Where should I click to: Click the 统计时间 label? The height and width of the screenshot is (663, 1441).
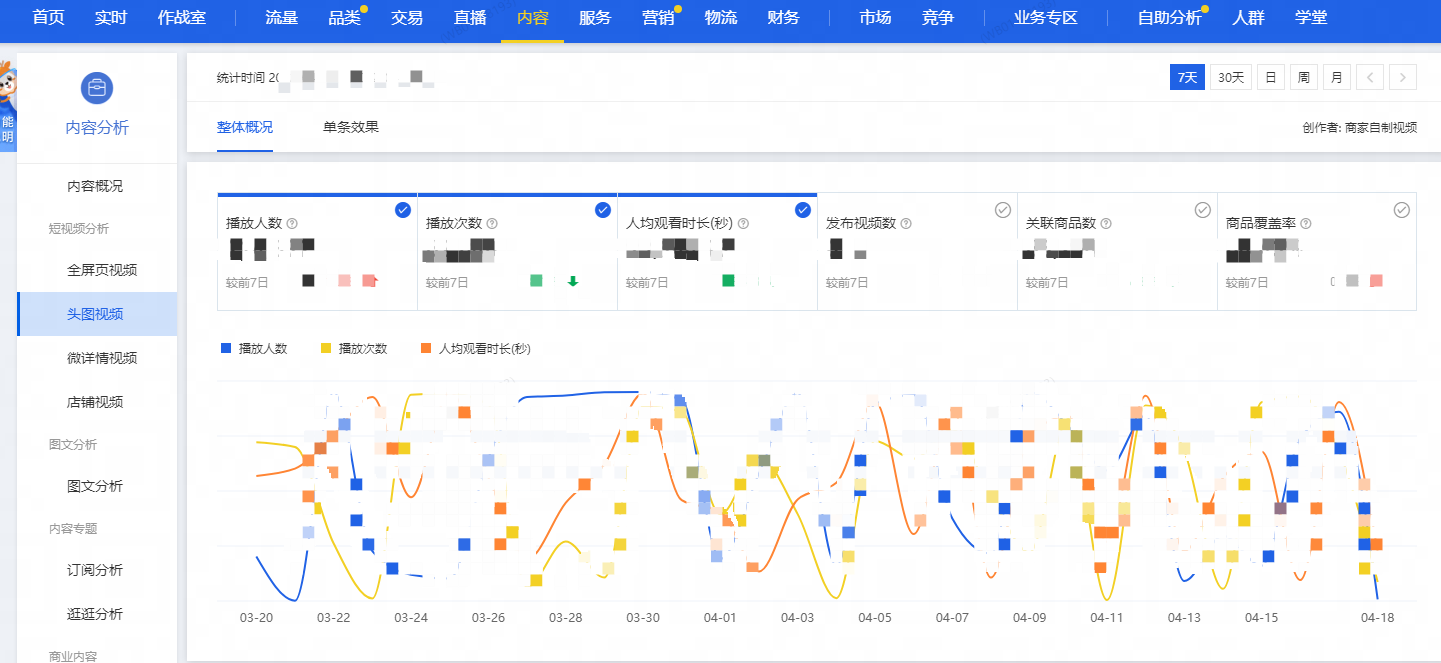pyautogui.click(x=241, y=78)
